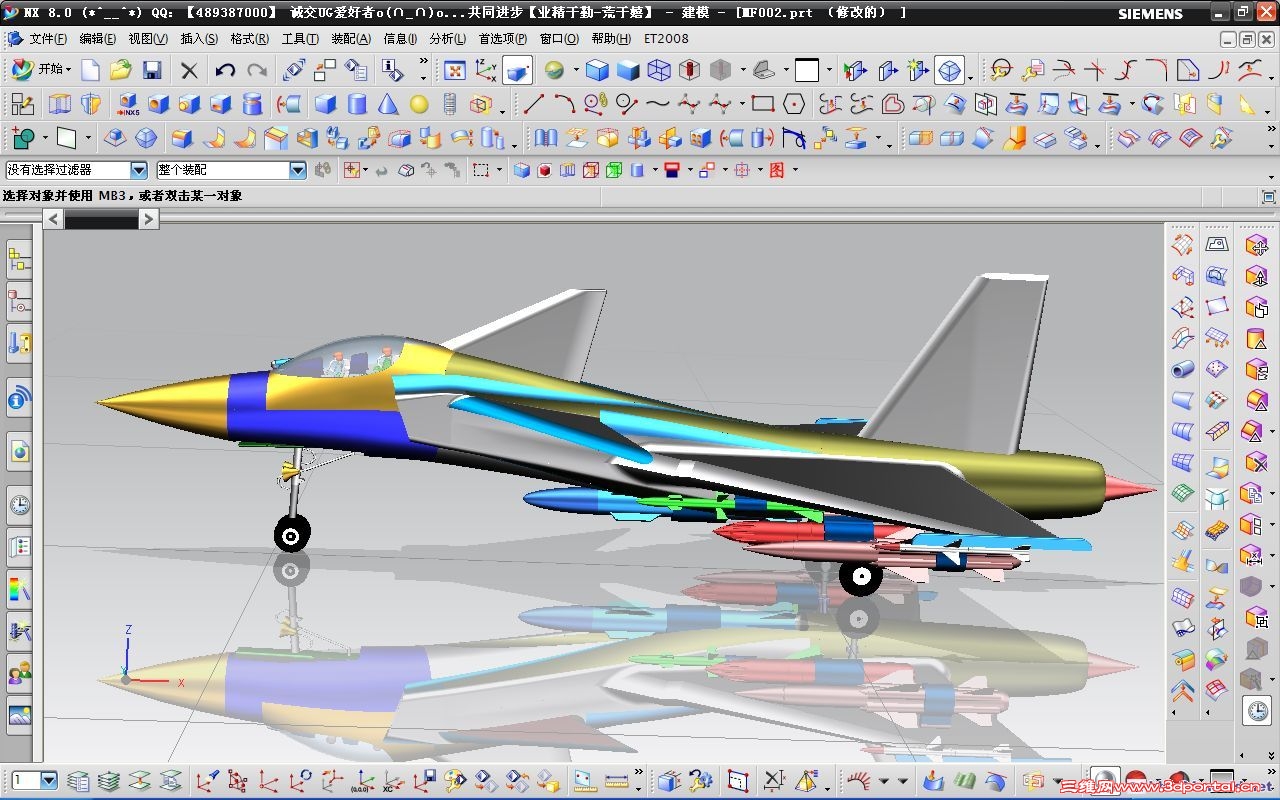Open the 编辑(E) menu
The width and height of the screenshot is (1280, 800).
(x=98, y=39)
